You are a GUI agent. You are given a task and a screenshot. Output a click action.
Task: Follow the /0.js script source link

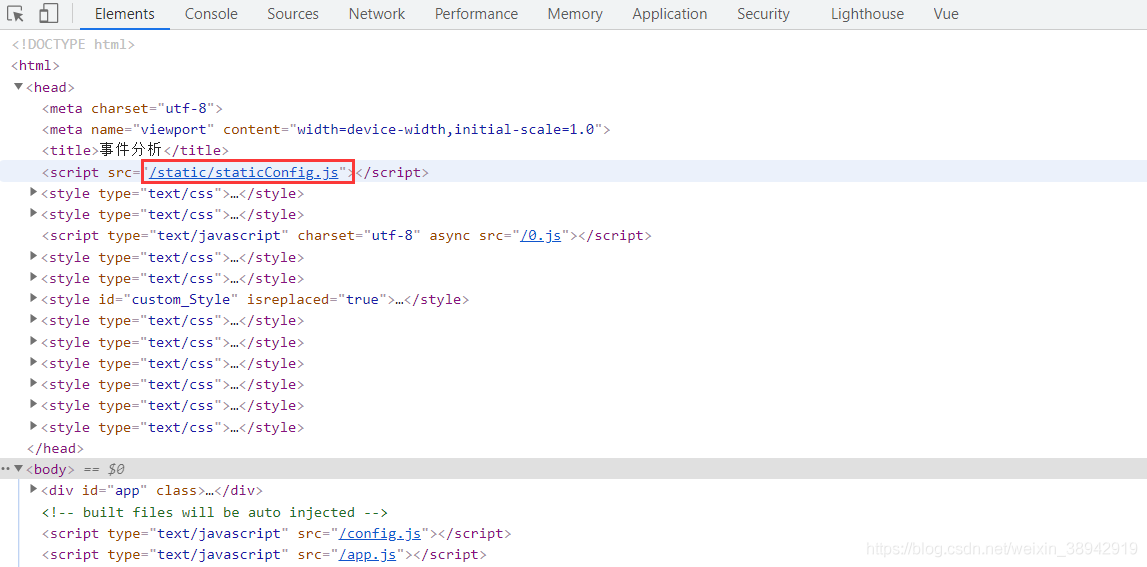[x=540, y=236]
